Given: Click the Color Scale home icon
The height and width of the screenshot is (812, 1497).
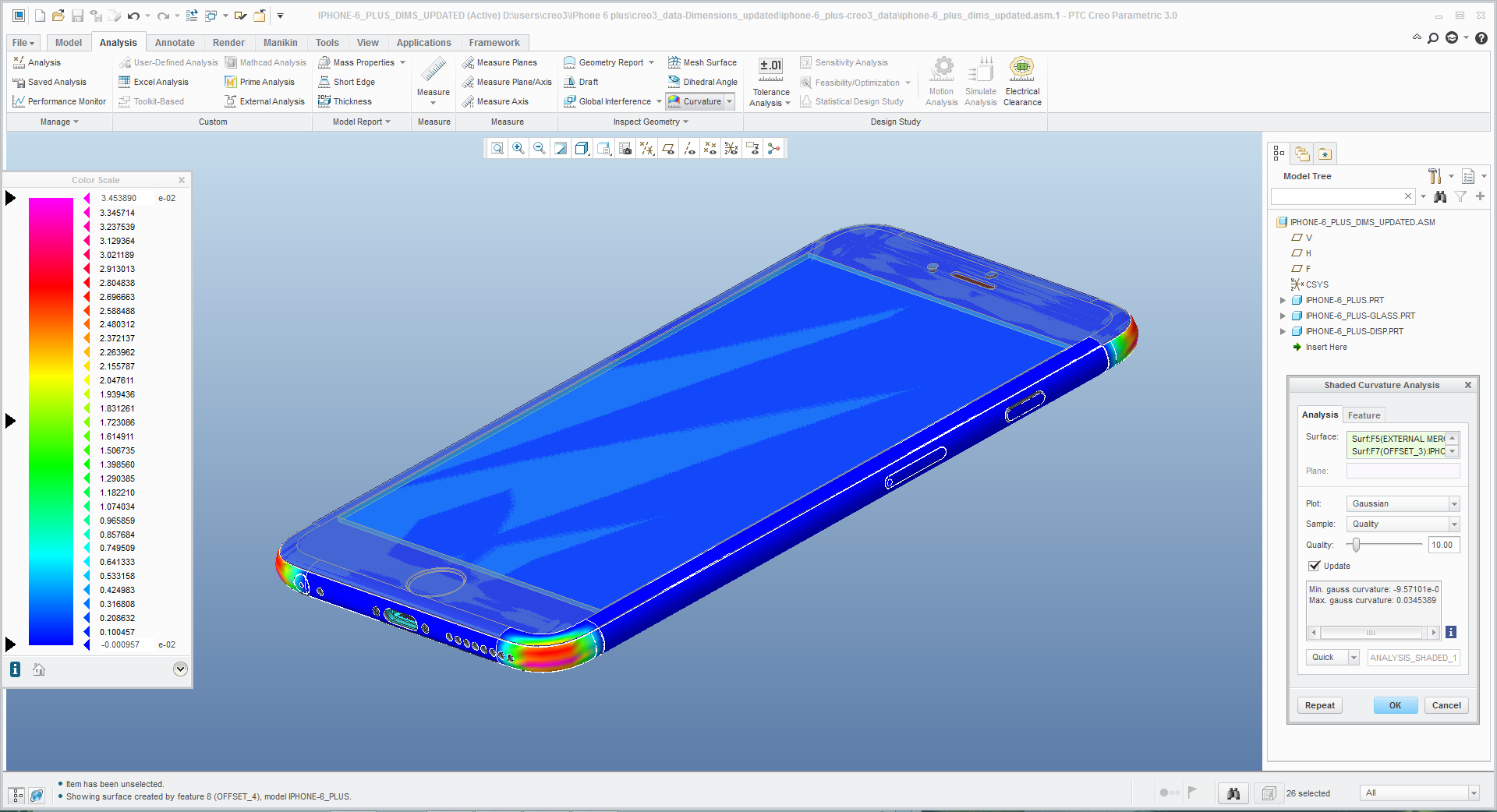Looking at the screenshot, I should click(39, 669).
